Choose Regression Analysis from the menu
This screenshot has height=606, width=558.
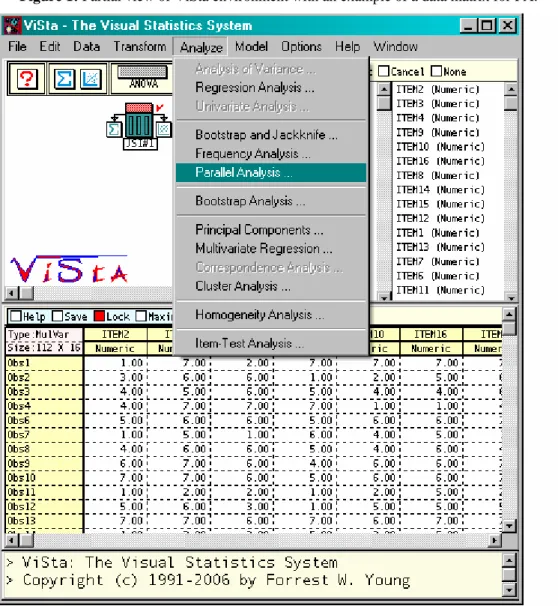[x=271, y=87]
